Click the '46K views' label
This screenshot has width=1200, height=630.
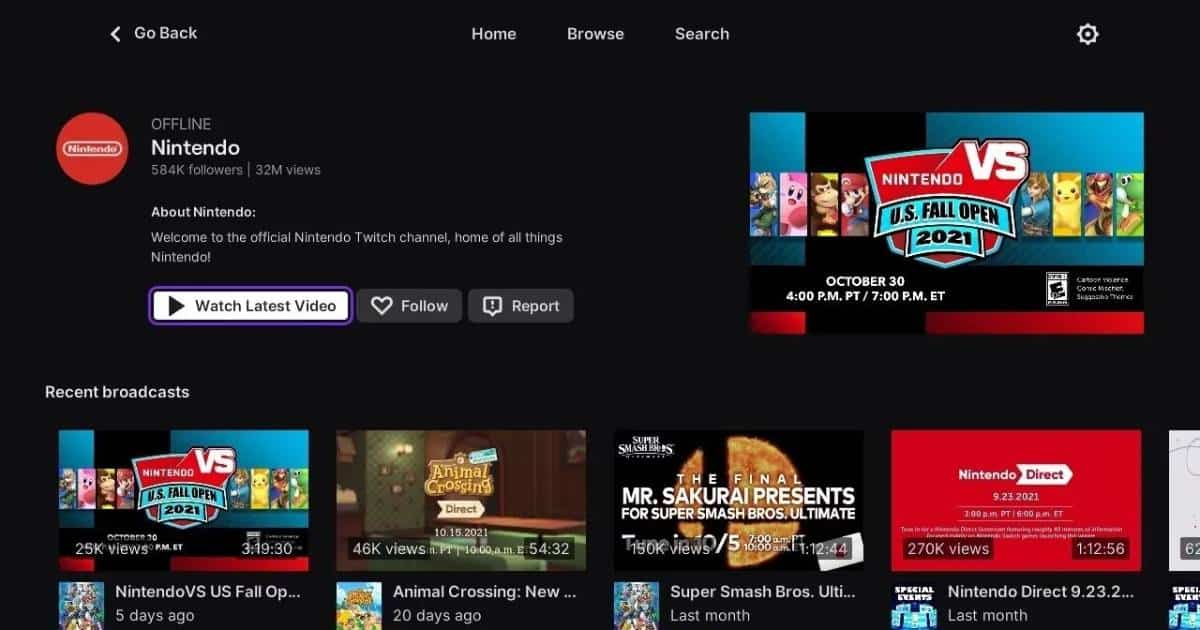click(x=388, y=549)
